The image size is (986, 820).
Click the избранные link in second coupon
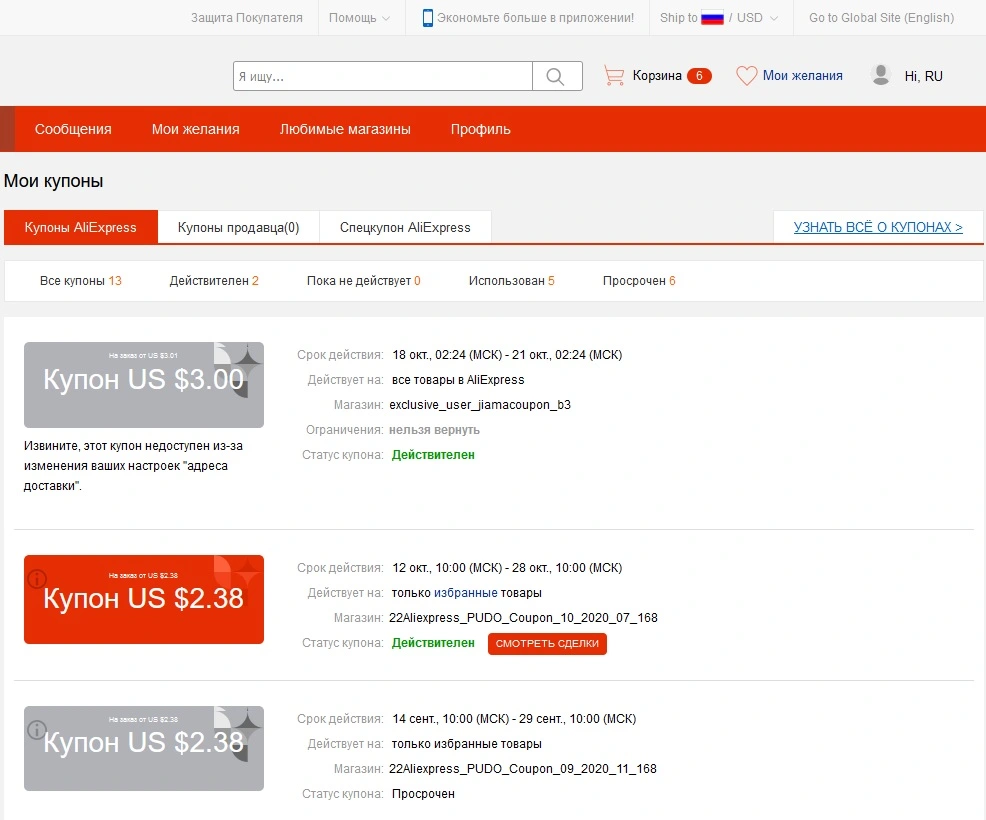click(465, 592)
